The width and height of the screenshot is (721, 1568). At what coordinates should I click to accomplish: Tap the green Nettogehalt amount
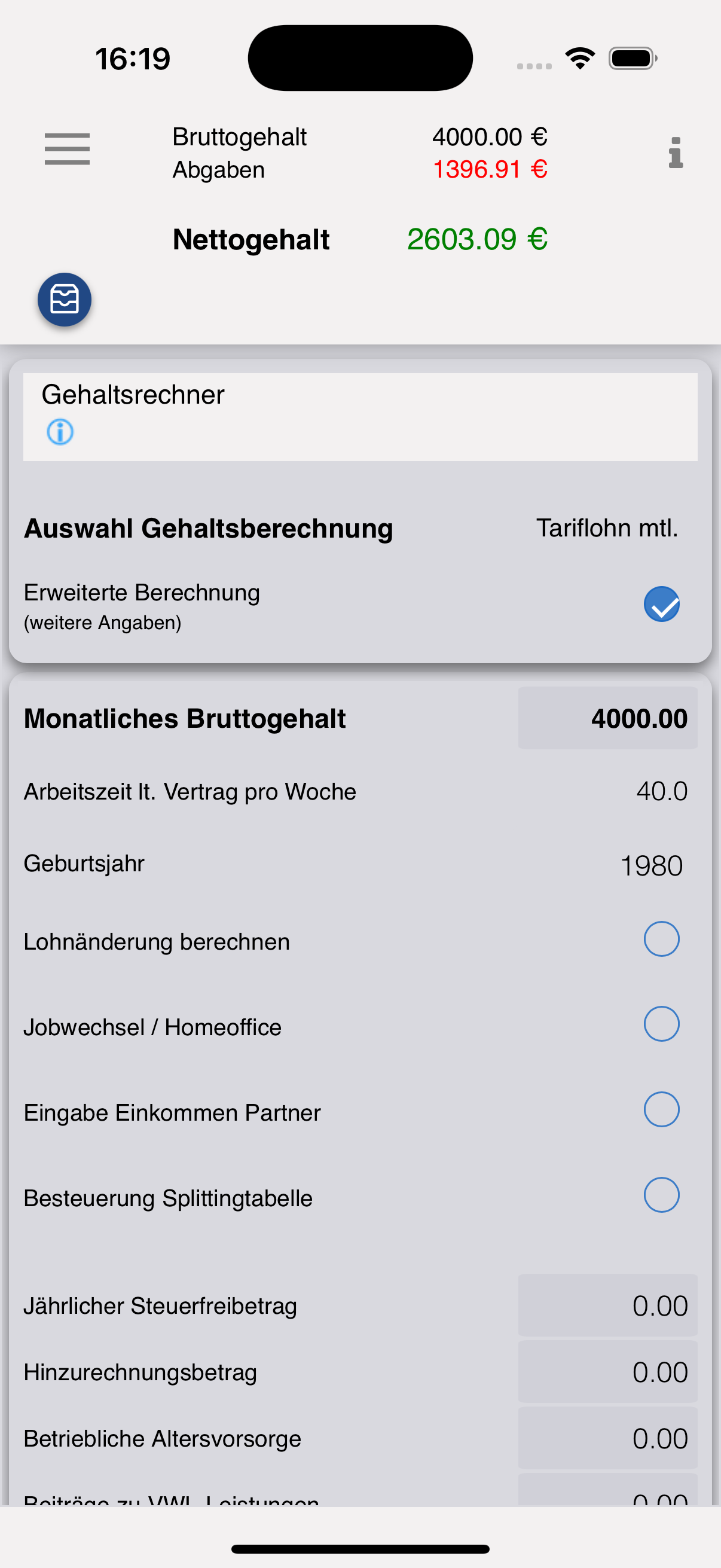477,239
